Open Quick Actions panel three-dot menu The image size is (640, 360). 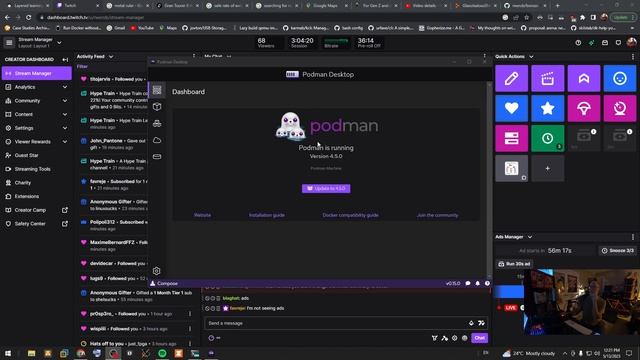click(x=633, y=57)
